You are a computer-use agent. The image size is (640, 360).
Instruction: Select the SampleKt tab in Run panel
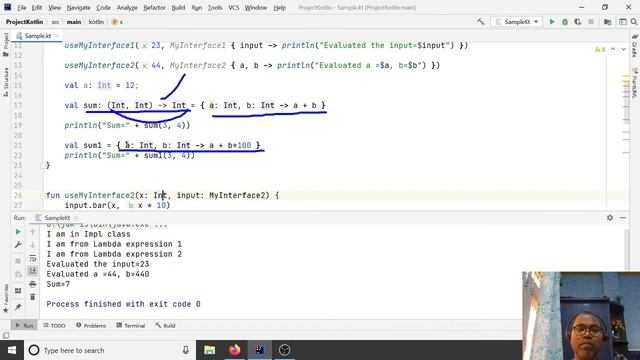tap(57, 218)
